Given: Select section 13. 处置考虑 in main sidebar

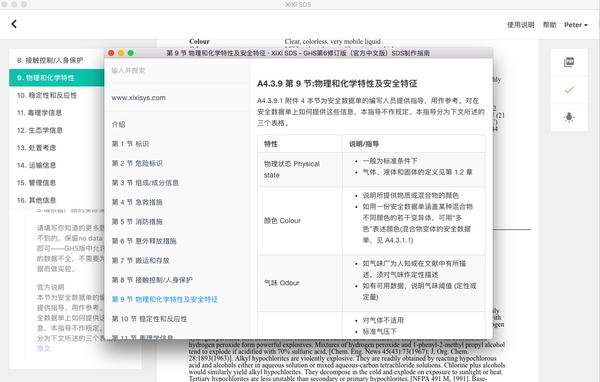Looking at the screenshot, I should [57, 148].
